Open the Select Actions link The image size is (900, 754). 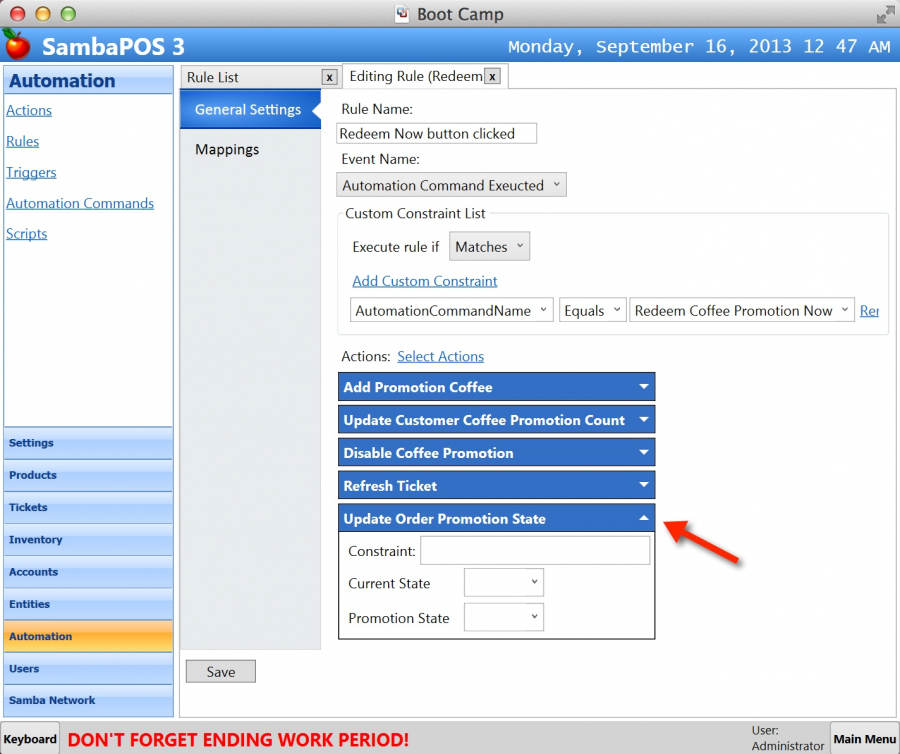[440, 356]
